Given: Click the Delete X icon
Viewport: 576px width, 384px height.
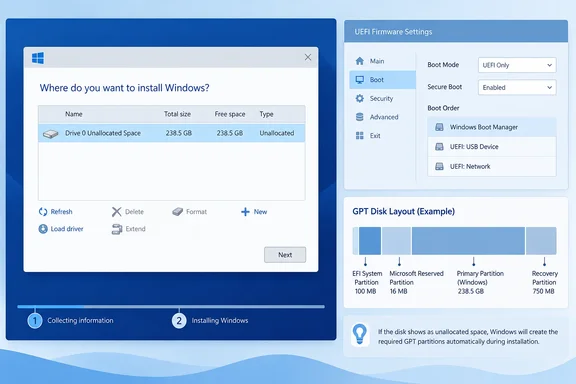Looking at the screenshot, I should (116, 212).
